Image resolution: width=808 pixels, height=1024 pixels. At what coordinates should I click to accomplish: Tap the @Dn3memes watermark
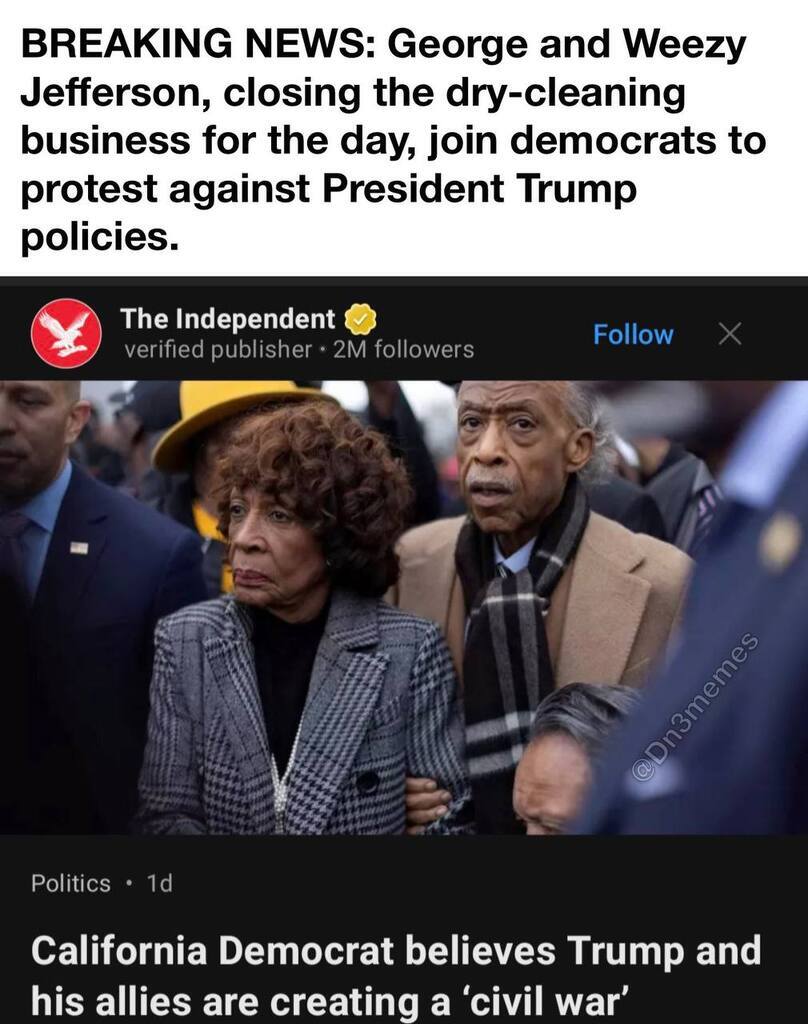697,706
